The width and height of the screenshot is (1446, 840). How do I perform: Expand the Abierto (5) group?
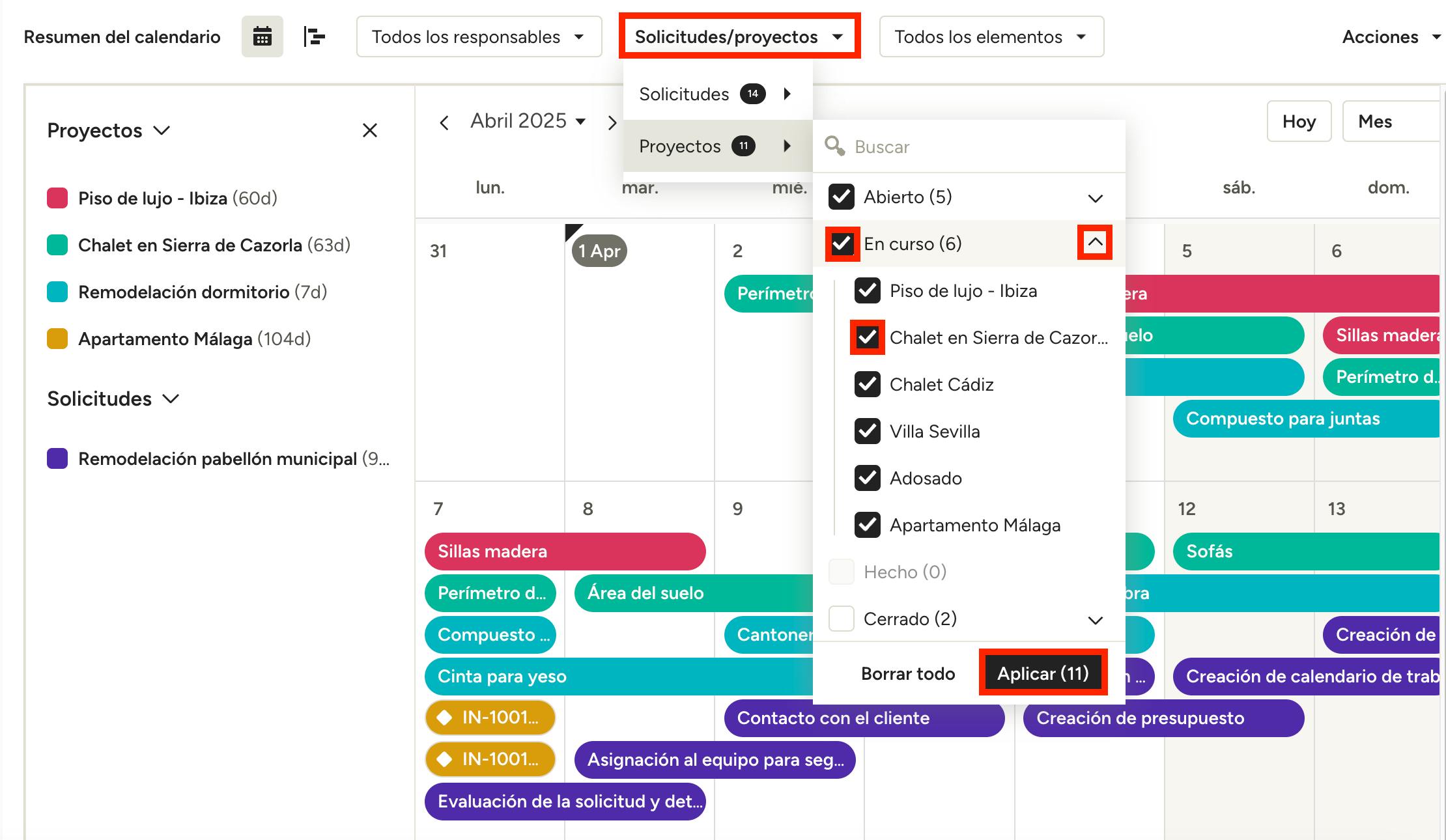tap(1095, 198)
